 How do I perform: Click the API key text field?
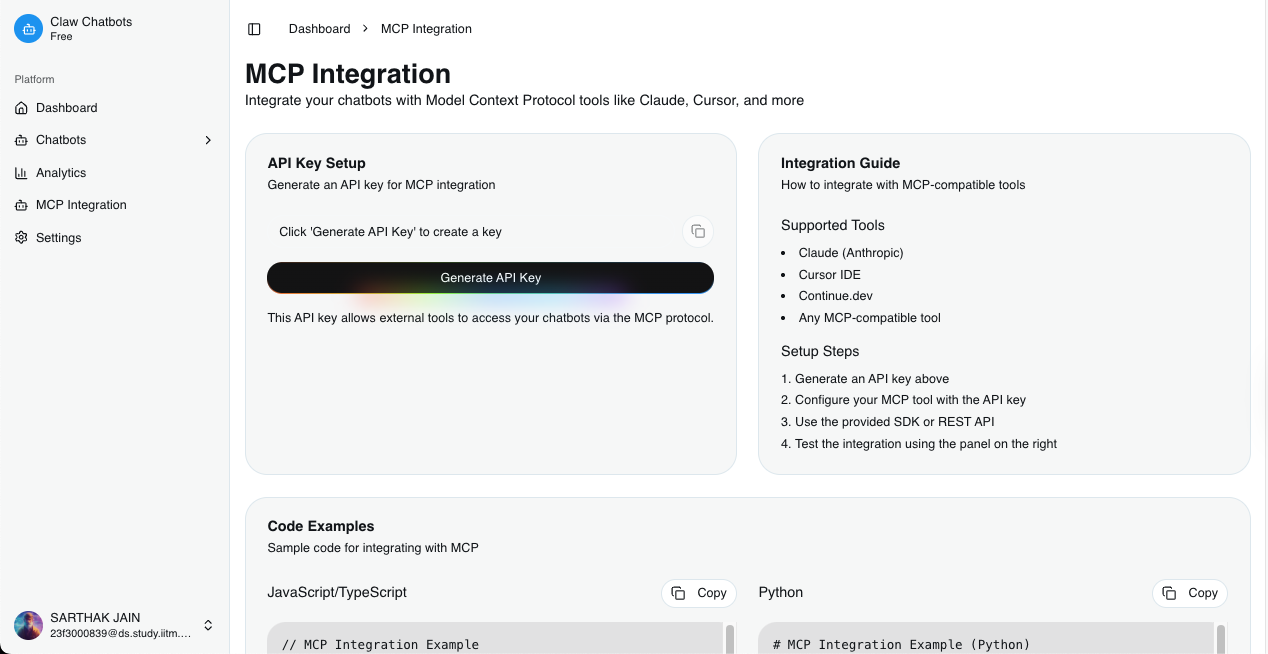click(472, 232)
